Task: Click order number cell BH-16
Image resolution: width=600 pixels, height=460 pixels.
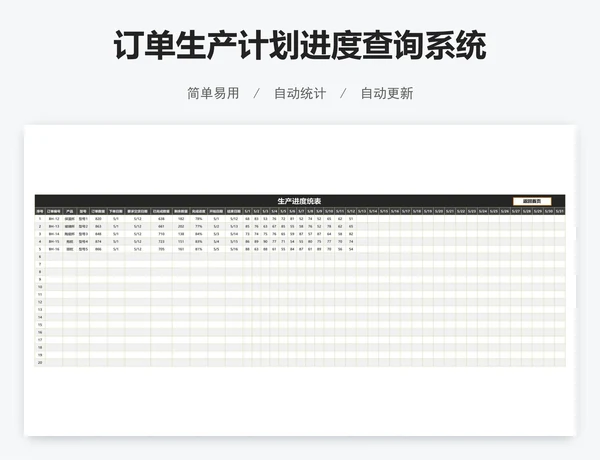Action: (x=54, y=249)
